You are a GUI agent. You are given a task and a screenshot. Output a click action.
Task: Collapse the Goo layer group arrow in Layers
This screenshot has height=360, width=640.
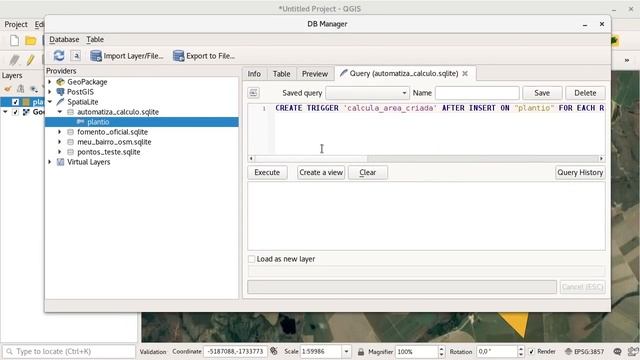[x=6, y=112]
